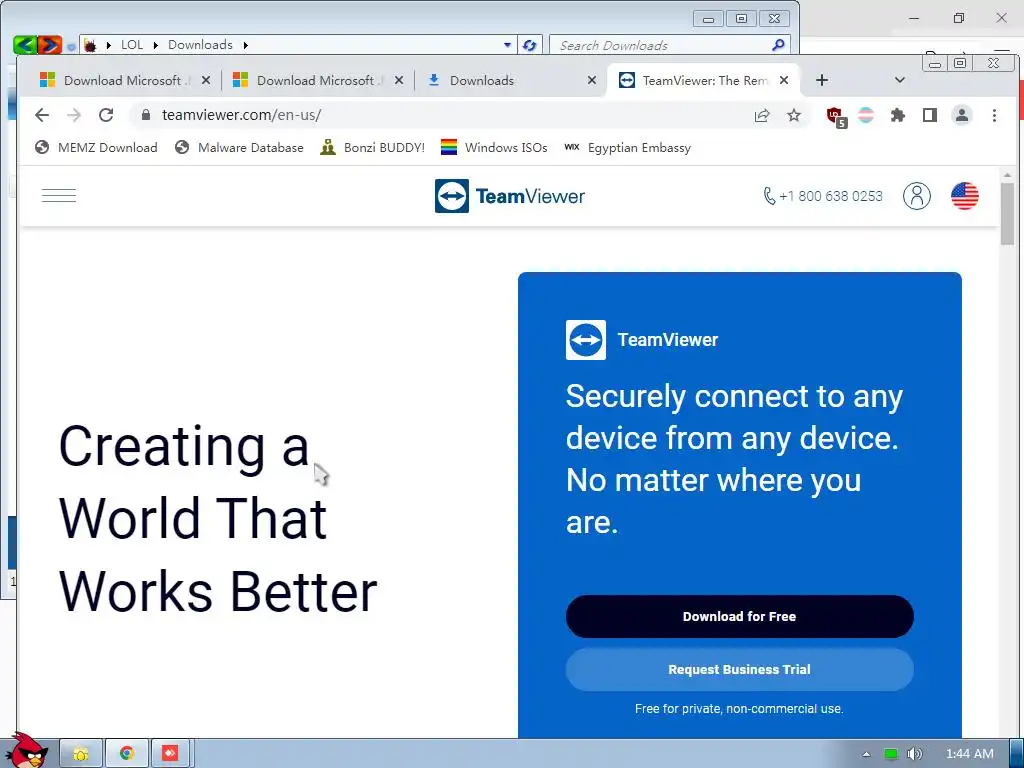Click the 1:44 AM clock

(x=969, y=754)
